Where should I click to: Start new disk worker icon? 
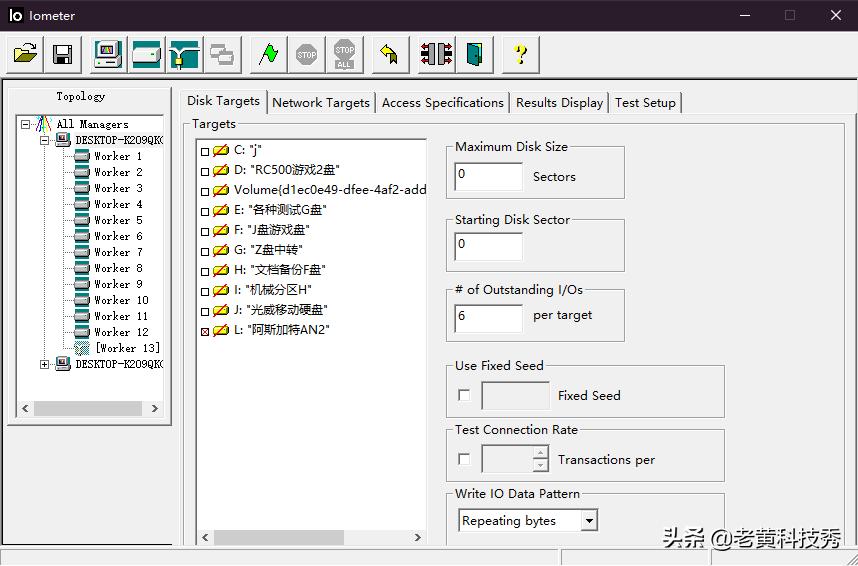tap(146, 55)
